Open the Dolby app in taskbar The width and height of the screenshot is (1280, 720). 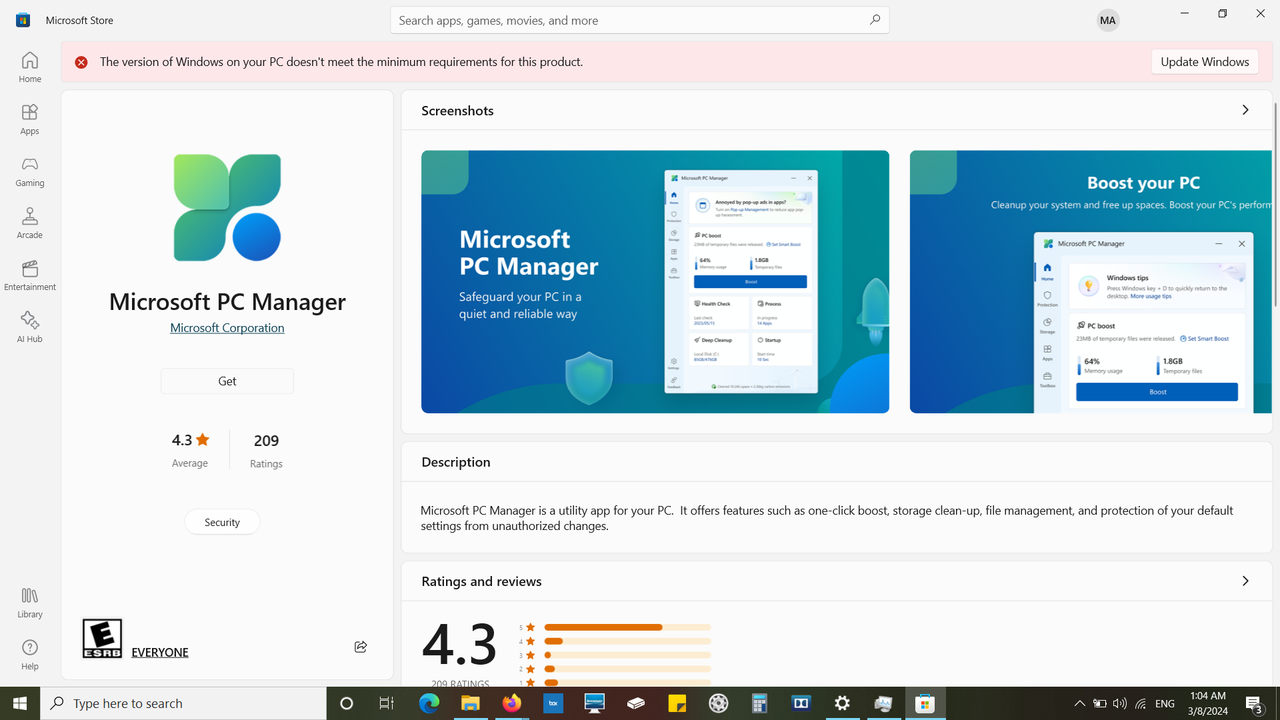[x=801, y=704]
